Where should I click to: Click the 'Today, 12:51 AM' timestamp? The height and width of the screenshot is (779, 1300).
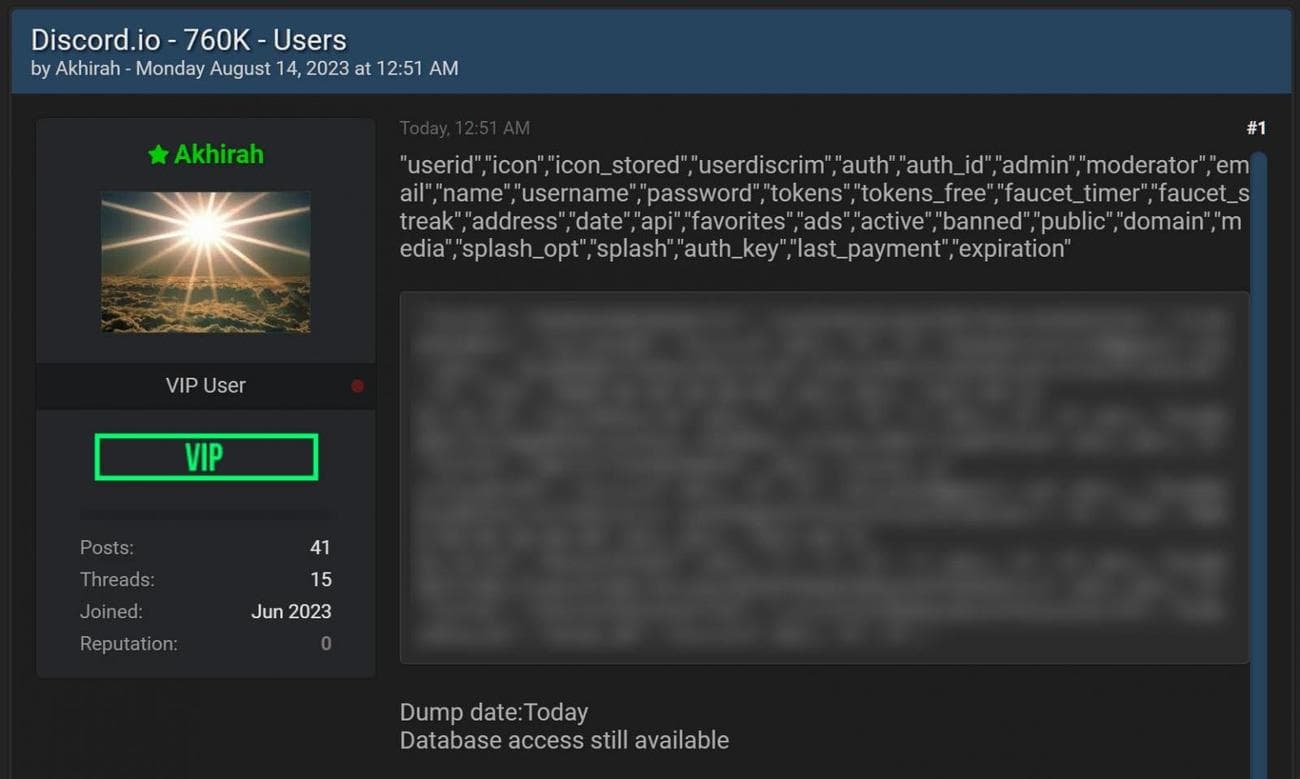pos(465,128)
